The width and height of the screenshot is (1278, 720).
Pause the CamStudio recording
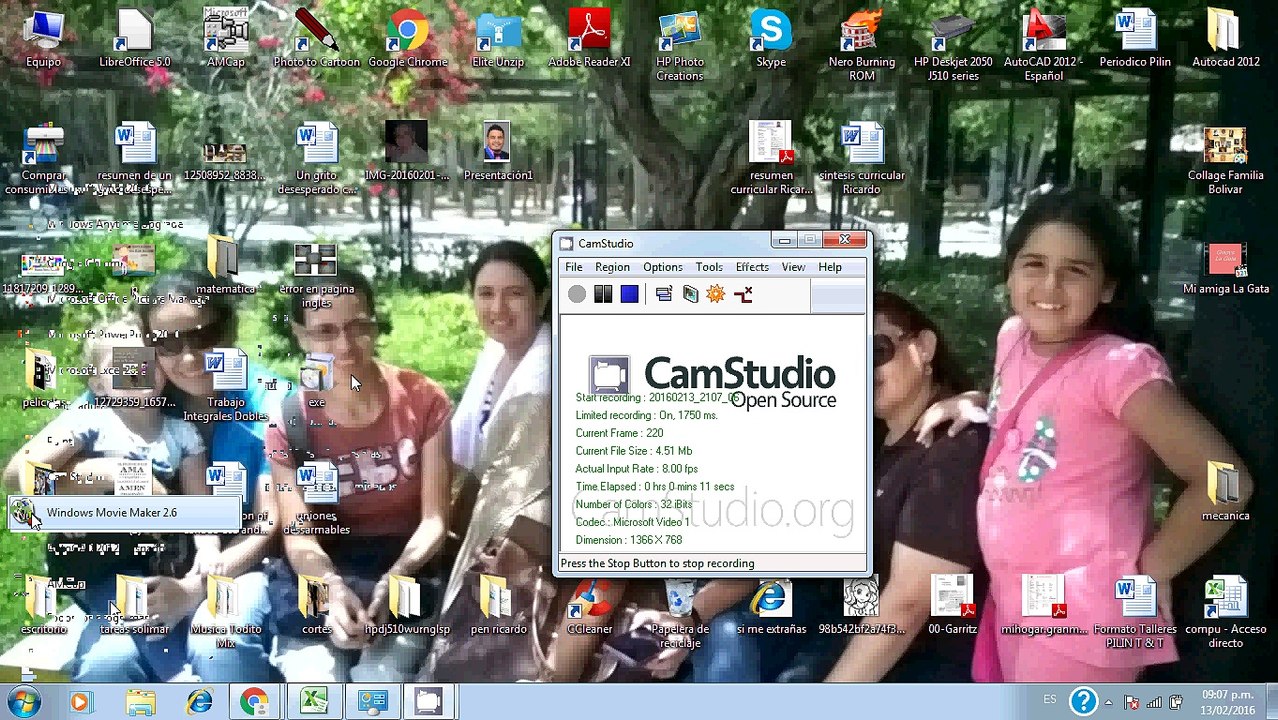click(603, 294)
